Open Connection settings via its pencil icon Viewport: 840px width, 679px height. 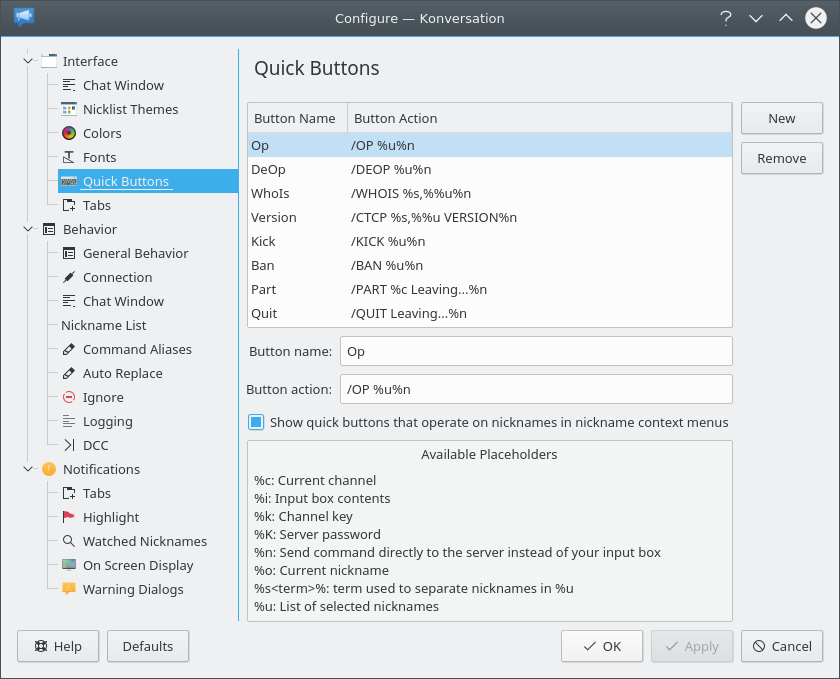[x=67, y=277]
